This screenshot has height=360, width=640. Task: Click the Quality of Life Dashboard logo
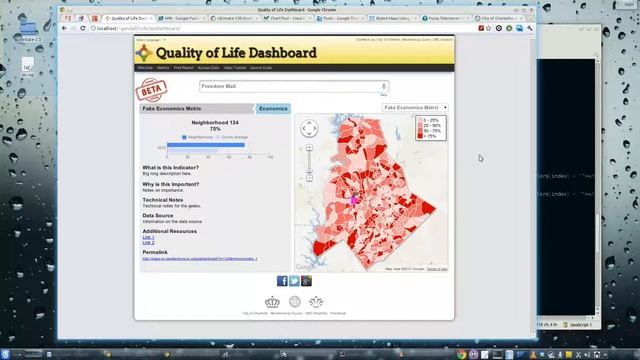pyautogui.click(x=144, y=53)
